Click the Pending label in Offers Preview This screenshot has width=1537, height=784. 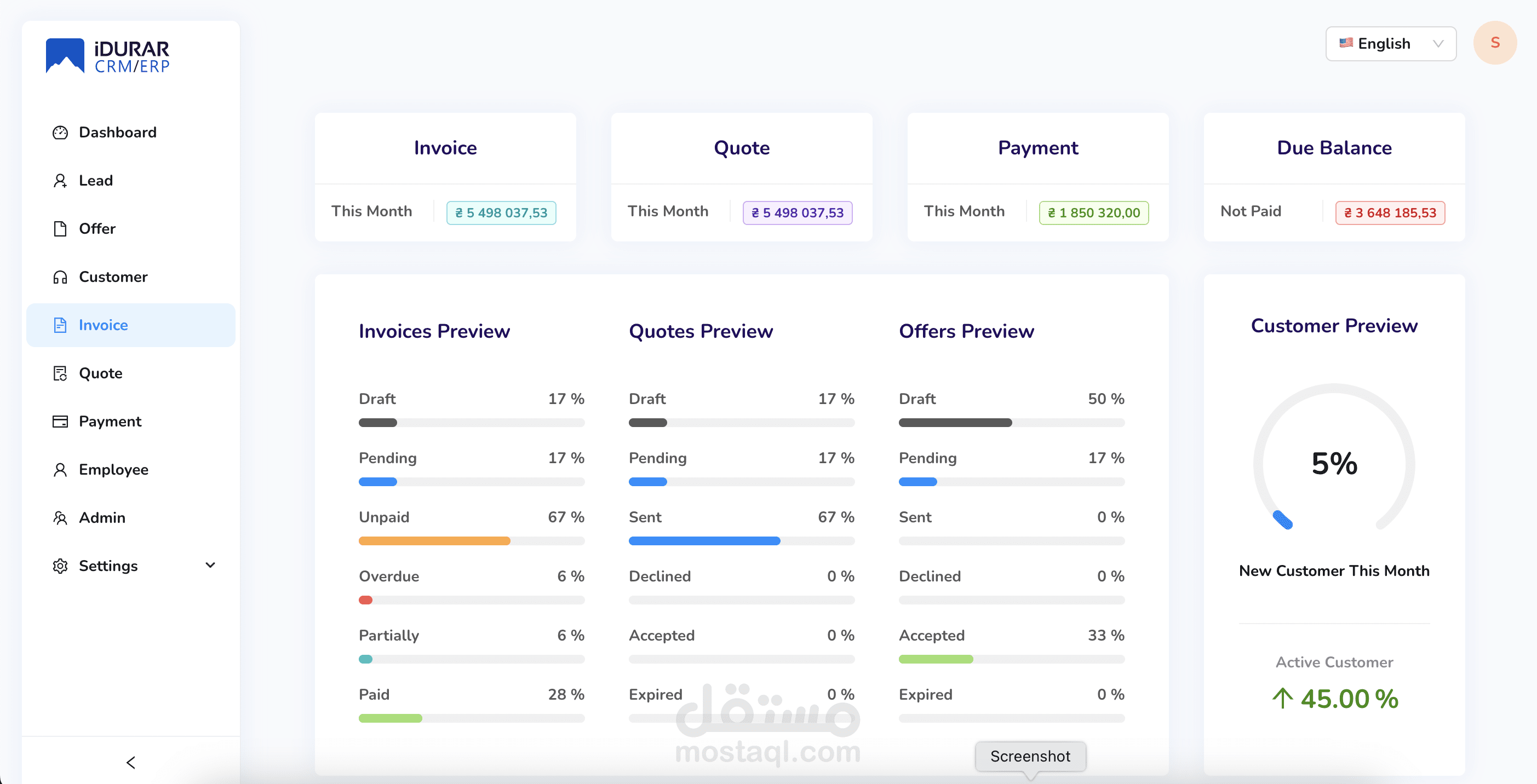[x=927, y=458]
